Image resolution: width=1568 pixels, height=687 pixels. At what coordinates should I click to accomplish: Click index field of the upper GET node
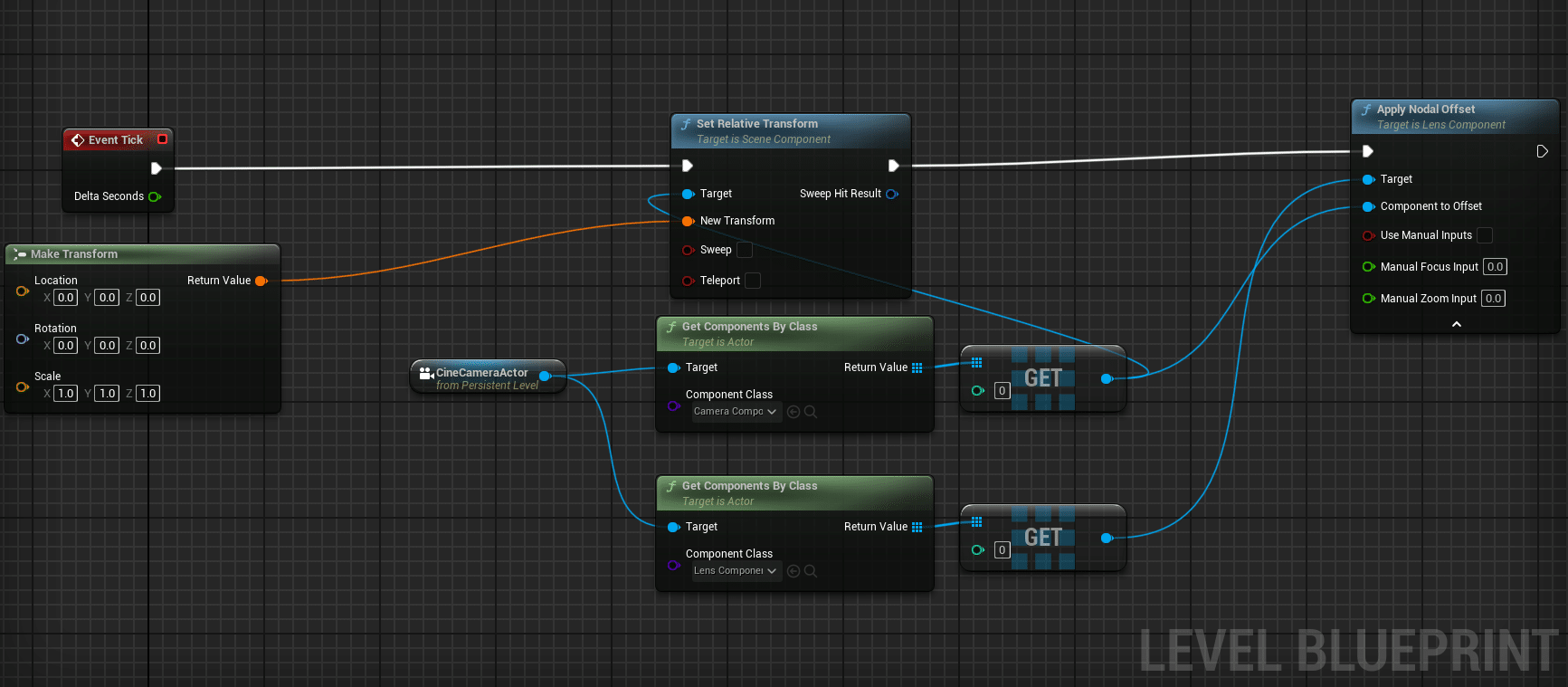click(1002, 391)
